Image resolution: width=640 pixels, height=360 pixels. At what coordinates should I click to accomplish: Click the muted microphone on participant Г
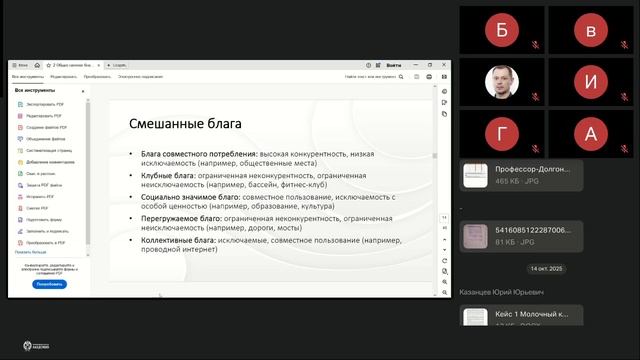536,149
